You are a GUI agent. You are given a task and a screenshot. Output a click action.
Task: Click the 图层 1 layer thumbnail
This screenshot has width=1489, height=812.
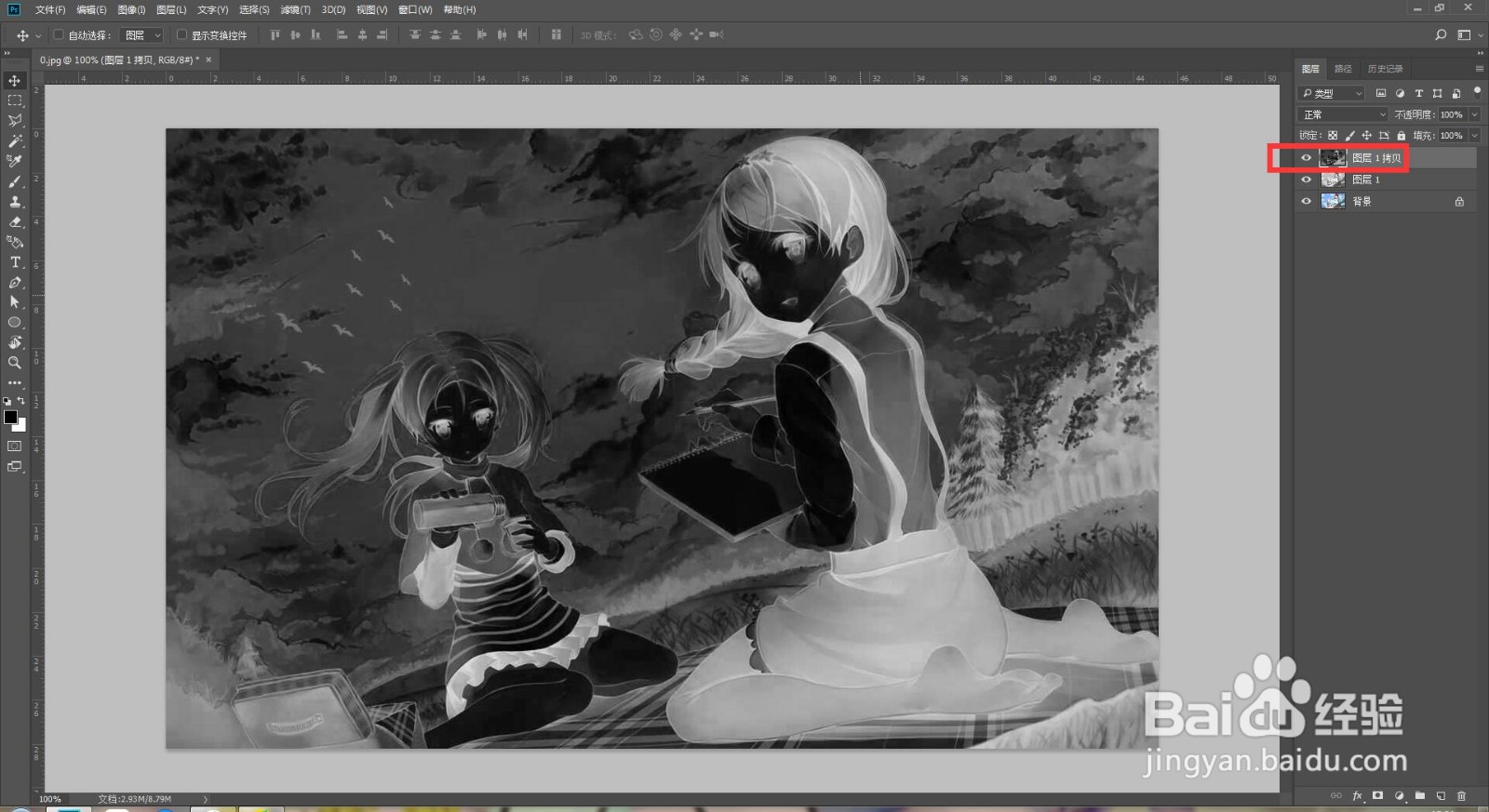[1333, 180]
